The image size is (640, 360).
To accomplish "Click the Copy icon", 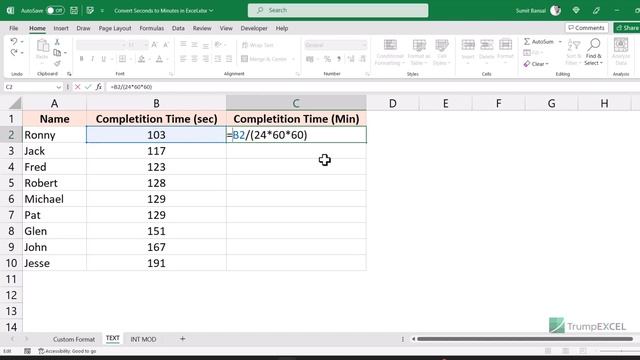I will pyautogui.click(x=57, y=53).
